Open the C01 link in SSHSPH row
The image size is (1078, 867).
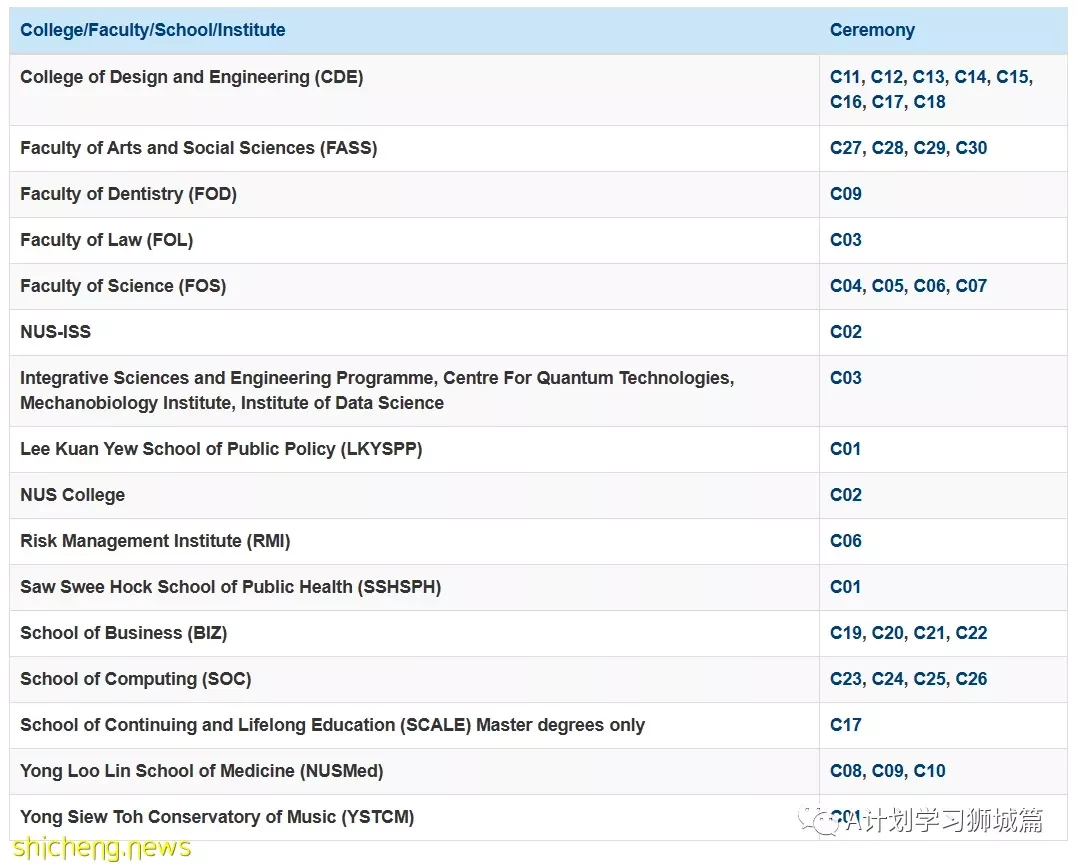pos(845,587)
